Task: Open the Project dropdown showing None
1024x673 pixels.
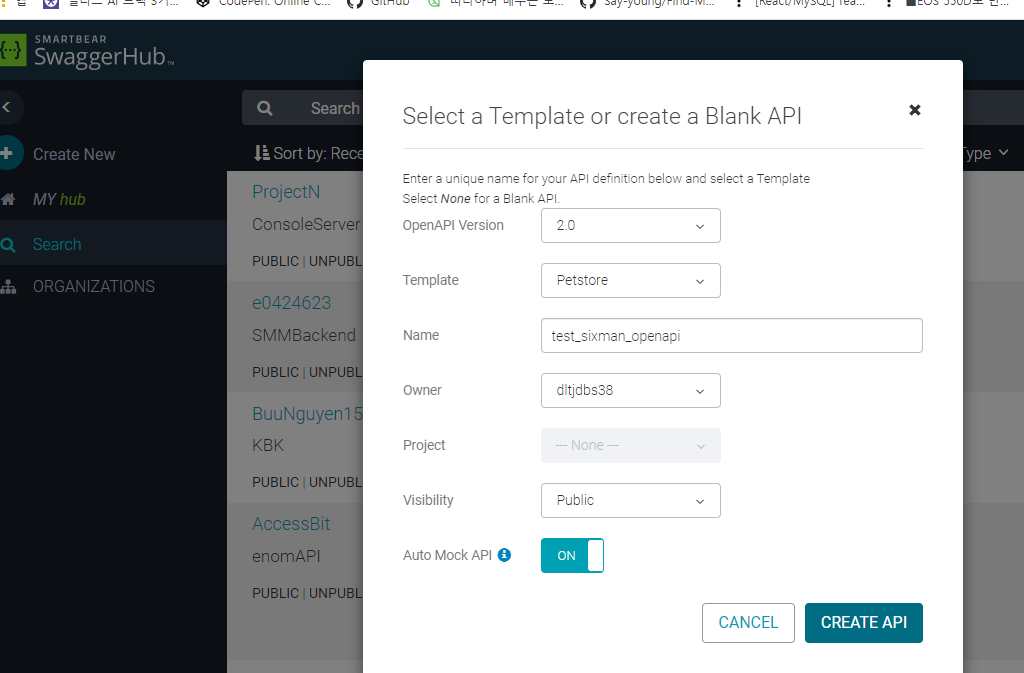Action: pyautogui.click(x=630, y=445)
